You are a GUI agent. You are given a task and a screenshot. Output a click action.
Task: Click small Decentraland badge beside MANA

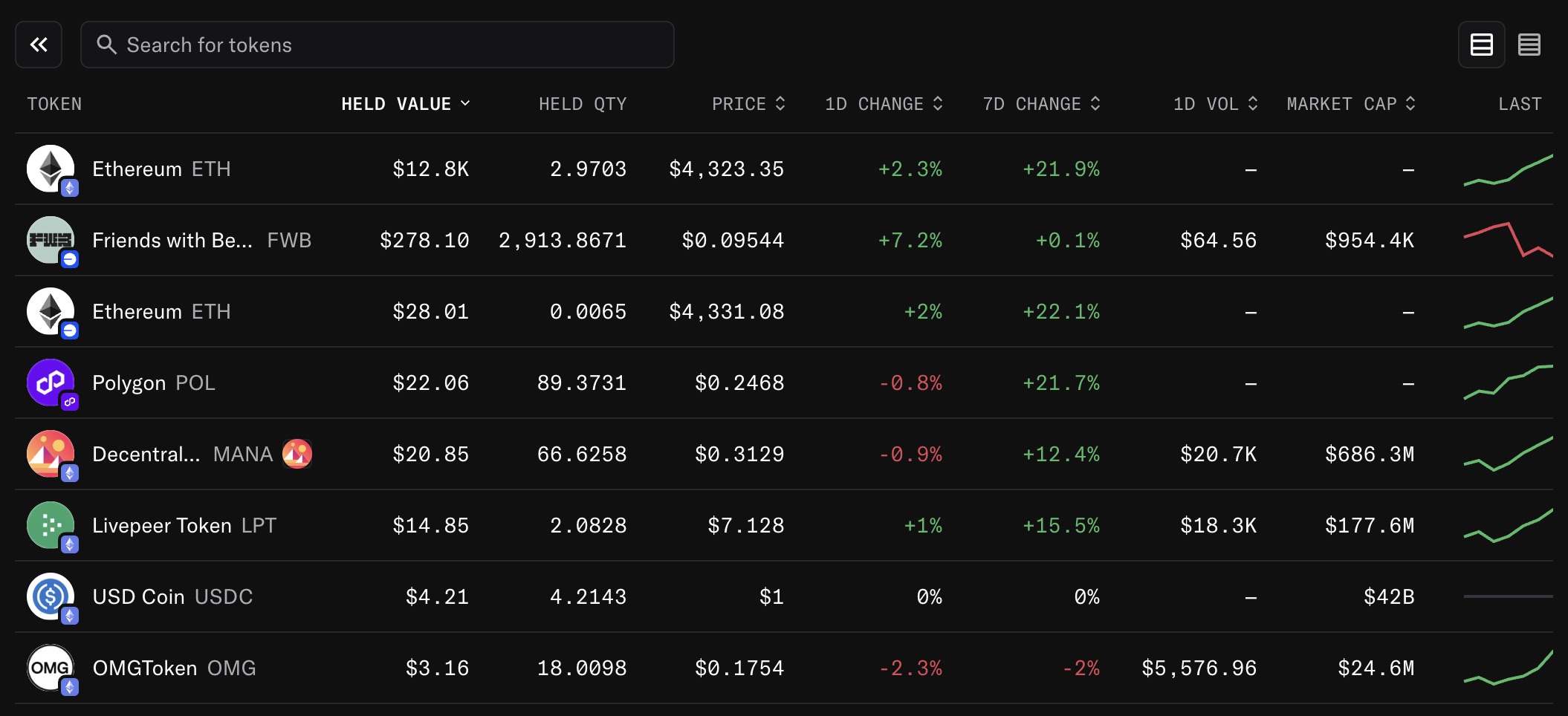(297, 454)
